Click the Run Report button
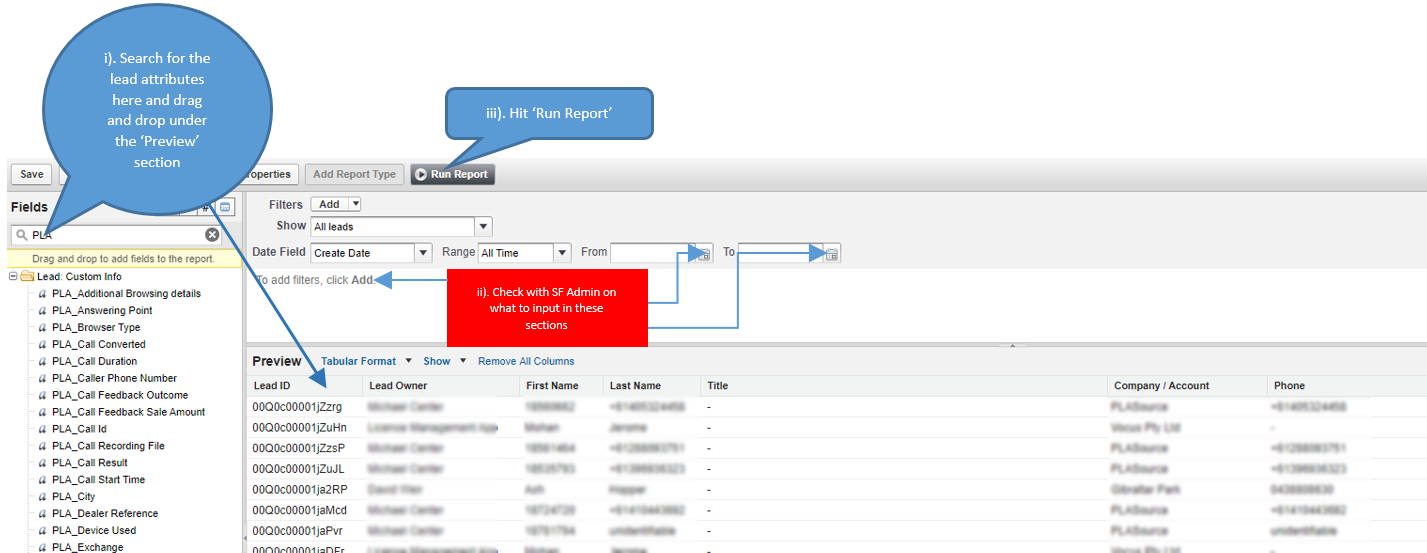Image resolution: width=1427 pixels, height=553 pixels. pyautogui.click(x=452, y=174)
